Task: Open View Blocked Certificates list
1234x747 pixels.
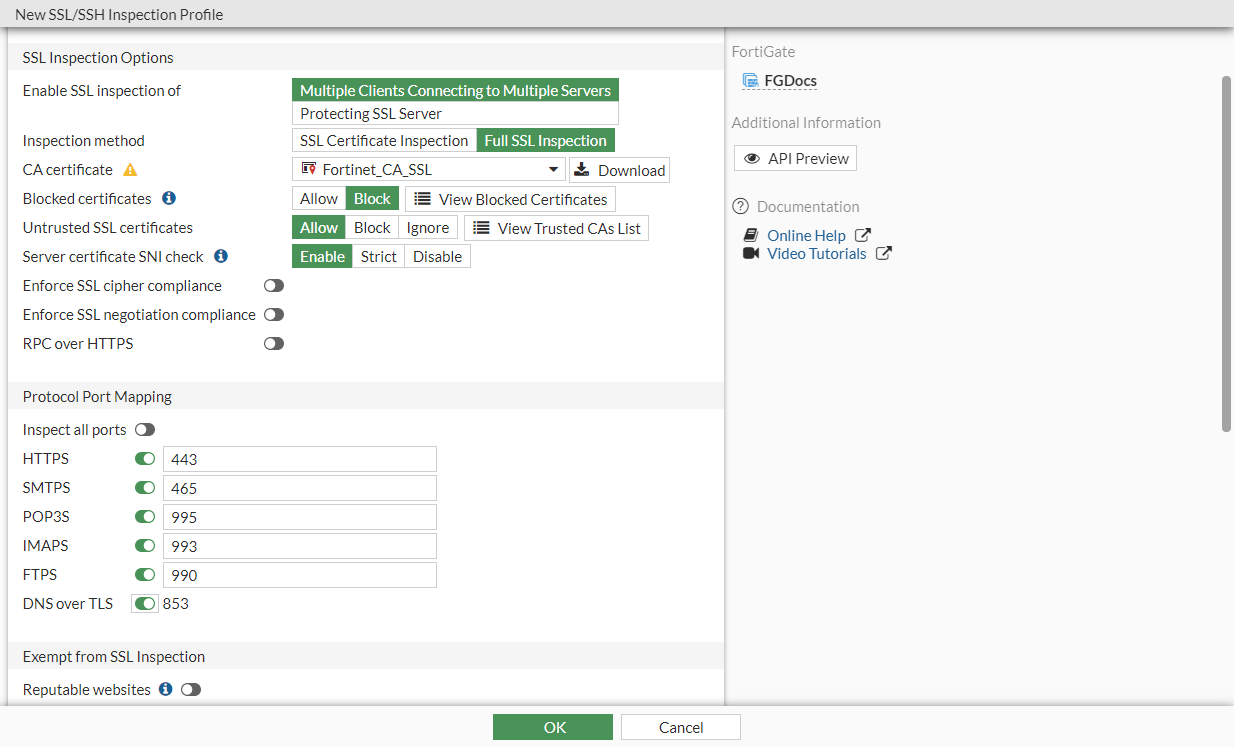Action: [x=510, y=199]
